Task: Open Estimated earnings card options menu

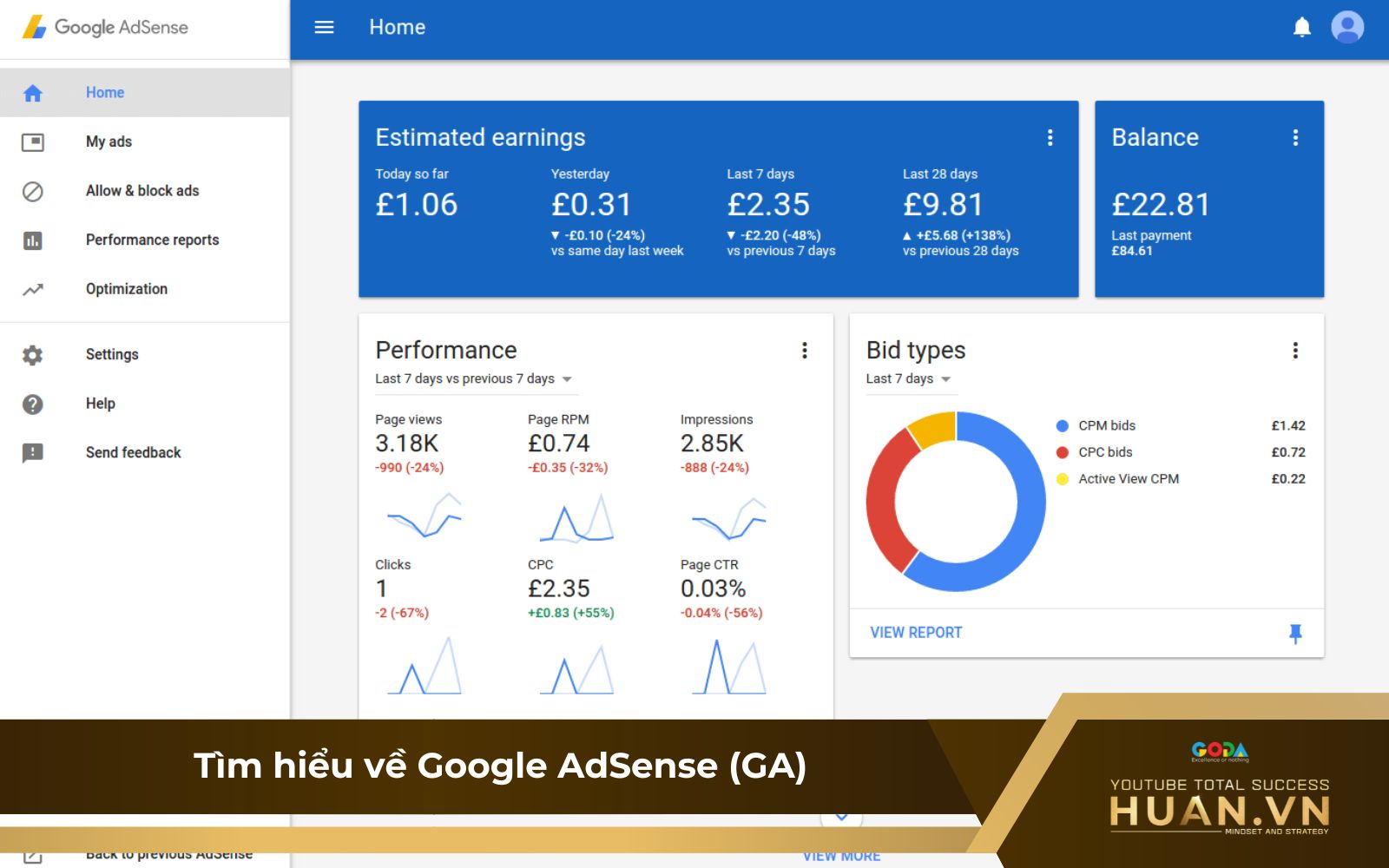Action: [x=1050, y=137]
